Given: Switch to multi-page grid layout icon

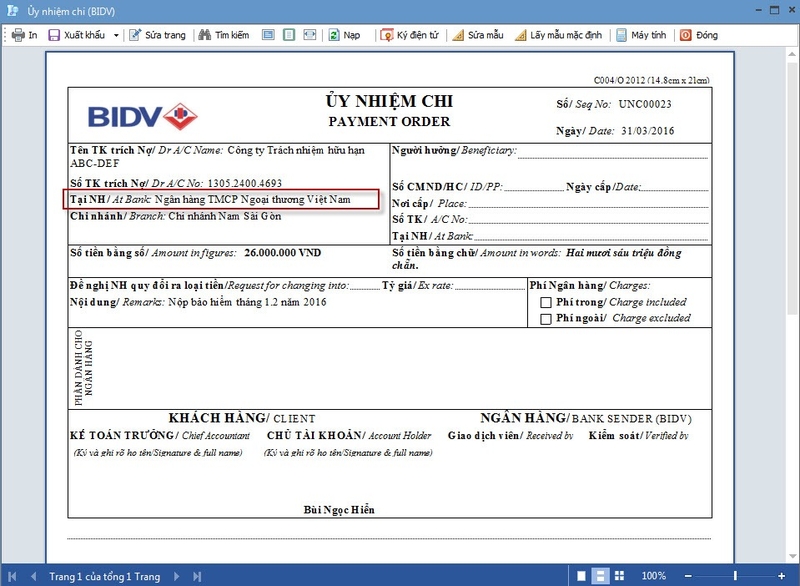Looking at the screenshot, I should coord(619,576).
